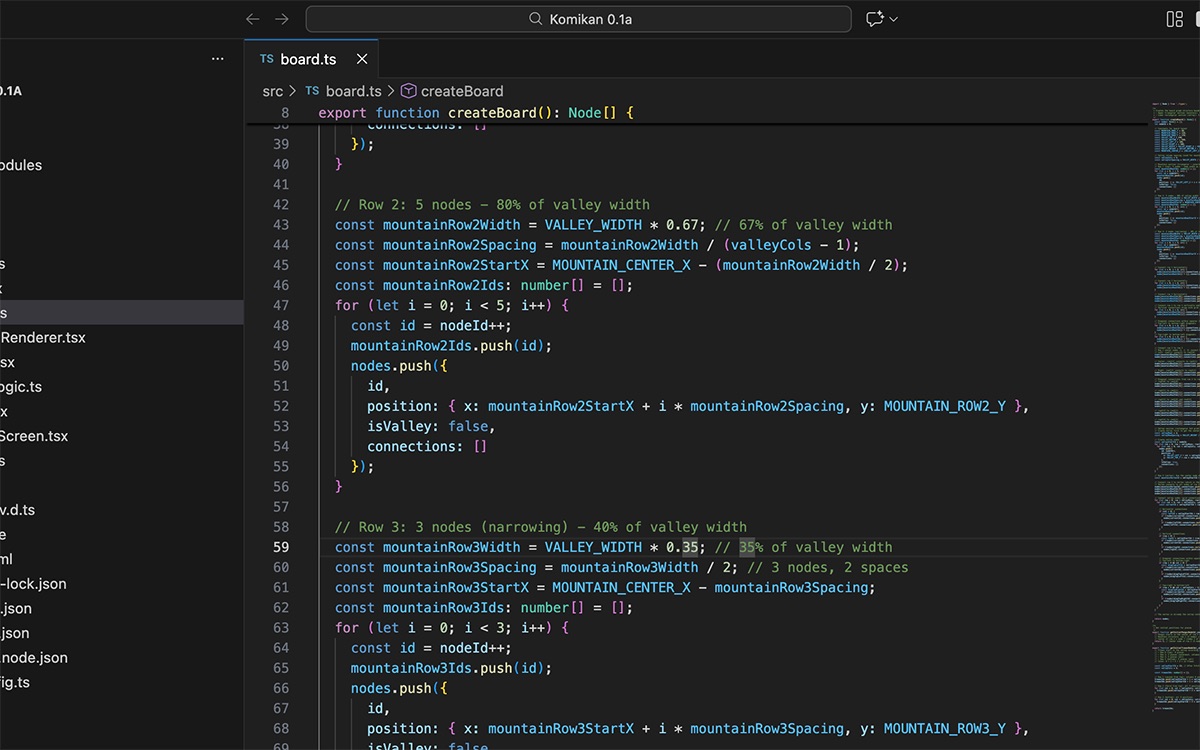This screenshot has height=750, width=1200.
Task: Open the Screen.tsx file in Explorer
Action: [x=34, y=436]
